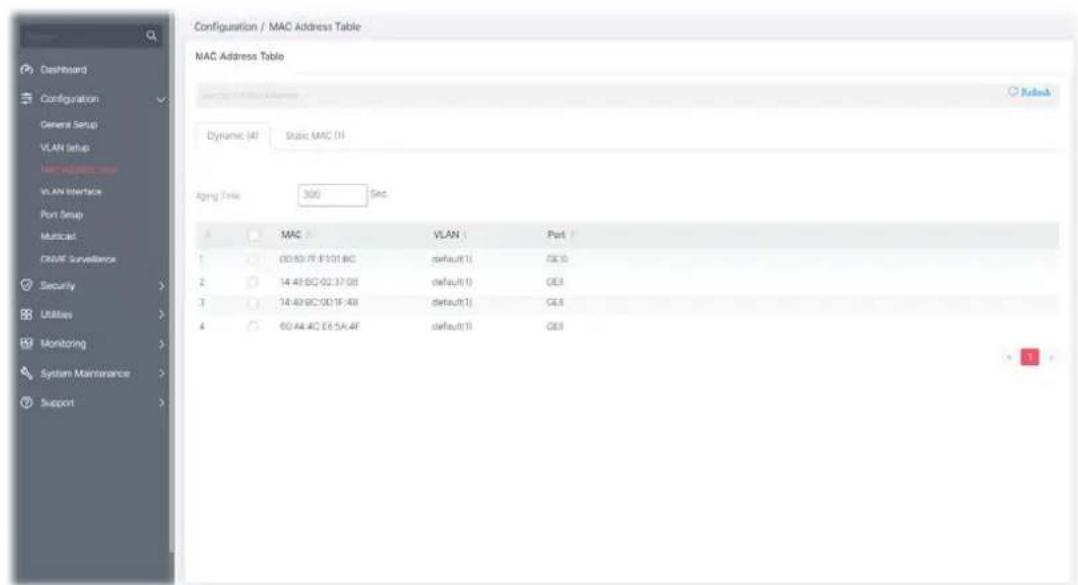Focus the Aging Time input field
The height and width of the screenshot is (585, 1078).
click(333, 195)
